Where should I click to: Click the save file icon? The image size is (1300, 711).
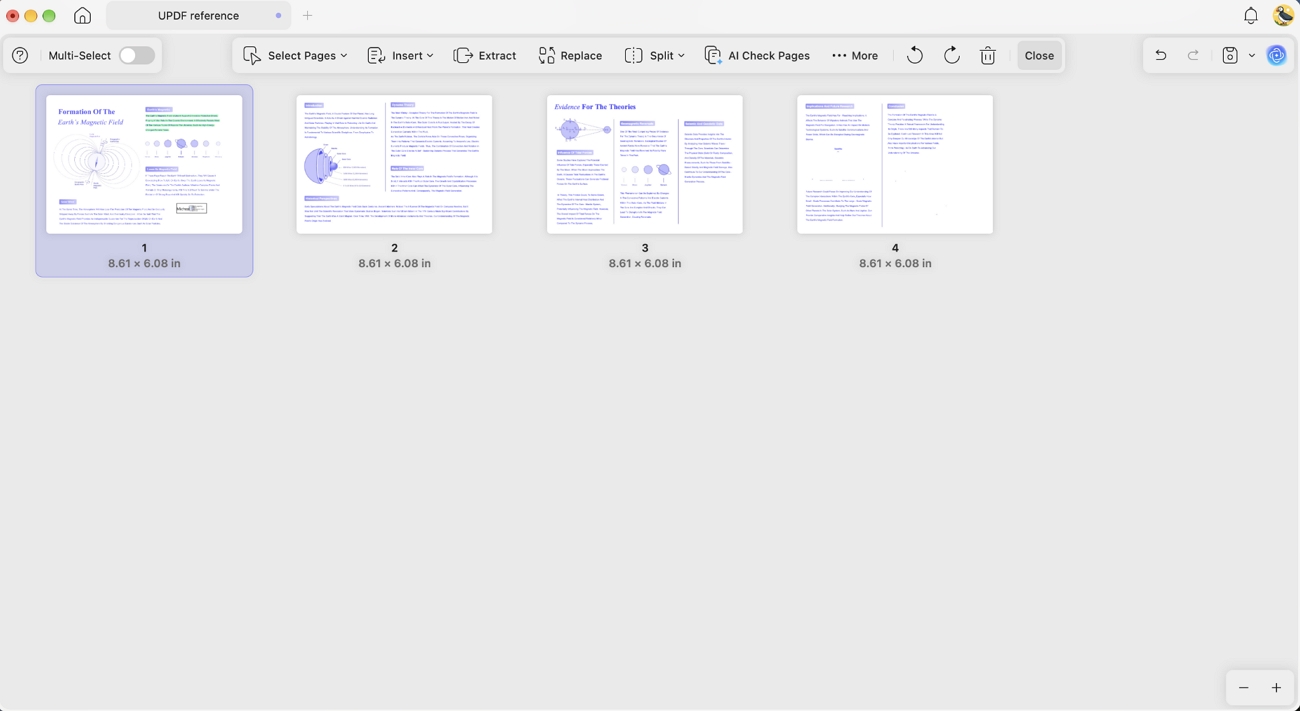tap(1230, 56)
